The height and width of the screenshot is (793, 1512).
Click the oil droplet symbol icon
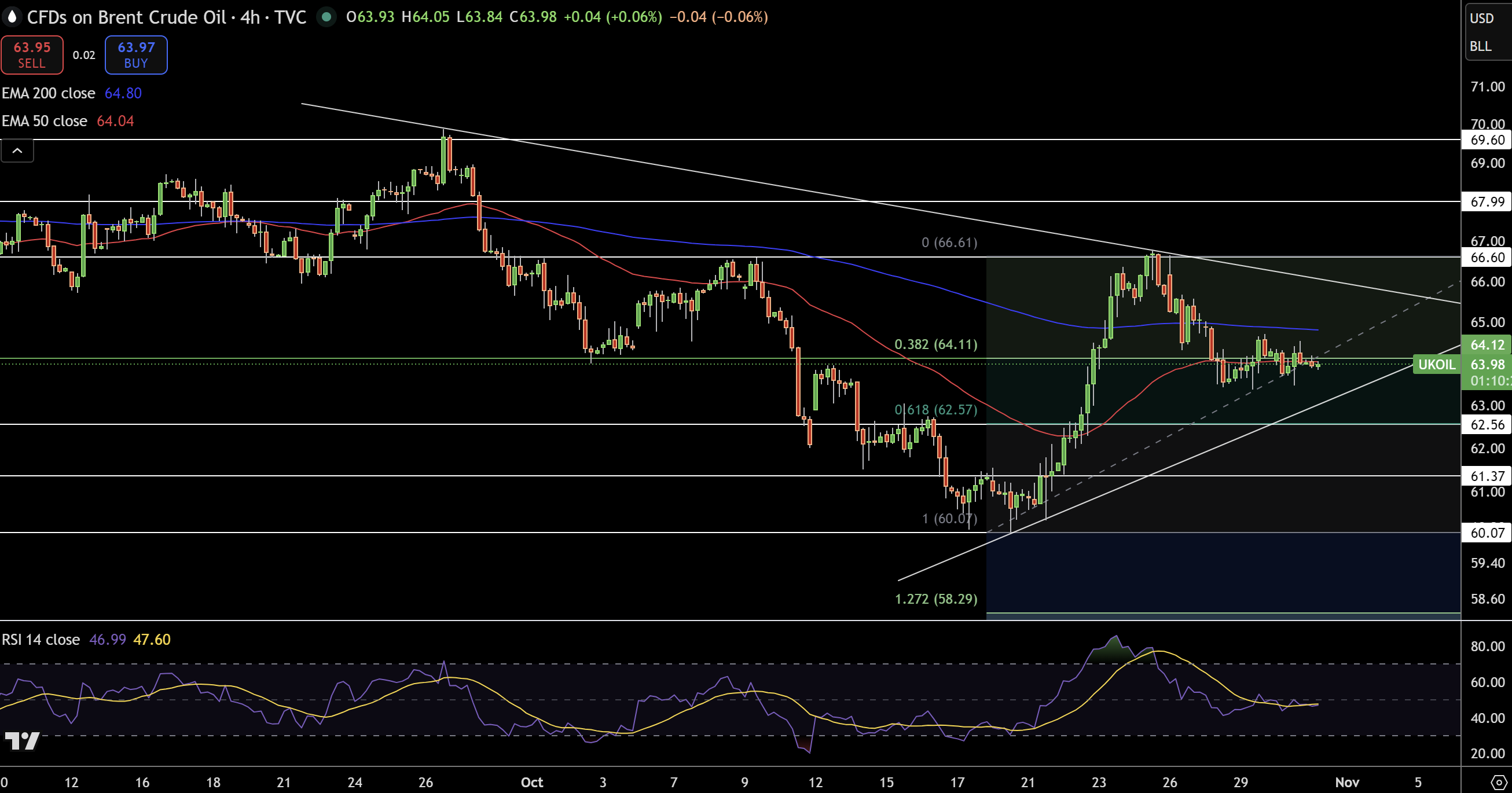pyautogui.click(x=11, y=17)
